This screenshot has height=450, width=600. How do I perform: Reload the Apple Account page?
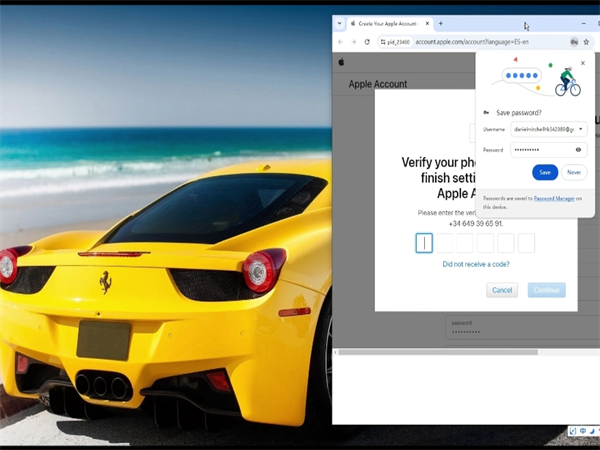(x=367, y=42)
